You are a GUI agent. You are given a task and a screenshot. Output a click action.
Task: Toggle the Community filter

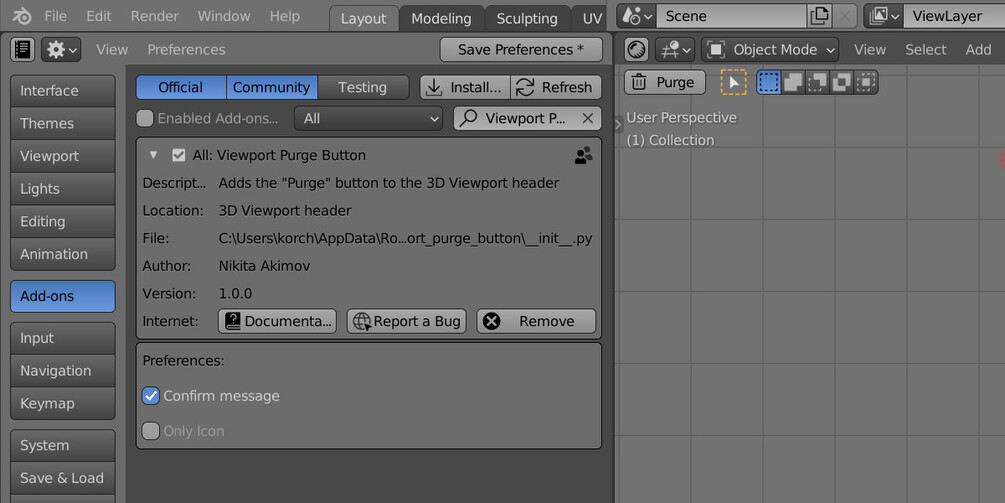[x=272, y=87]
